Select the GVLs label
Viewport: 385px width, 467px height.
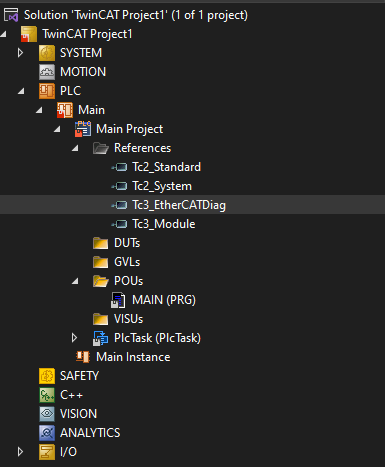[x=127, y=262]
